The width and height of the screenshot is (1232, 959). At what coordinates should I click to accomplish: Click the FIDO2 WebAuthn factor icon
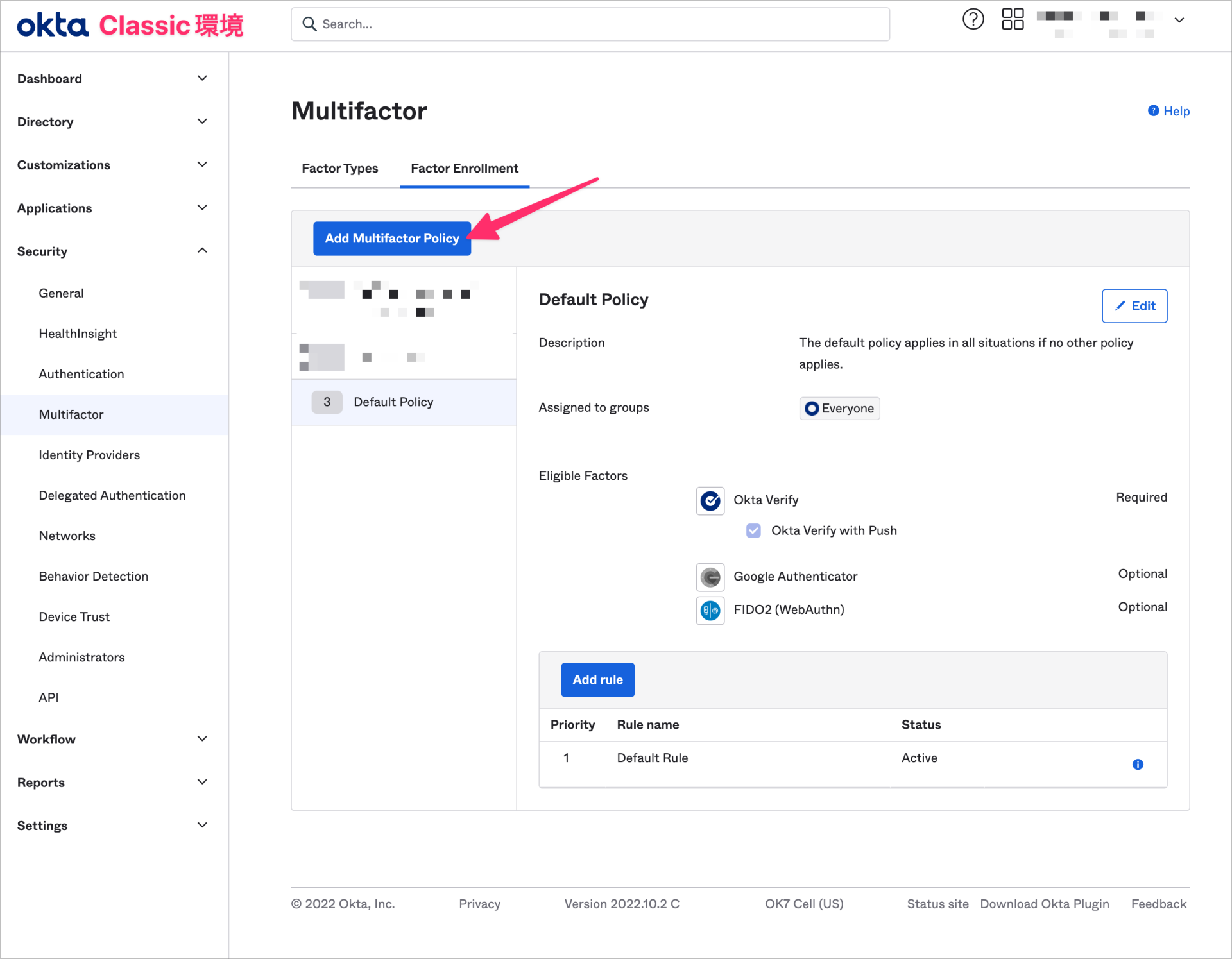pyautogui.click(x=710, y=610)
